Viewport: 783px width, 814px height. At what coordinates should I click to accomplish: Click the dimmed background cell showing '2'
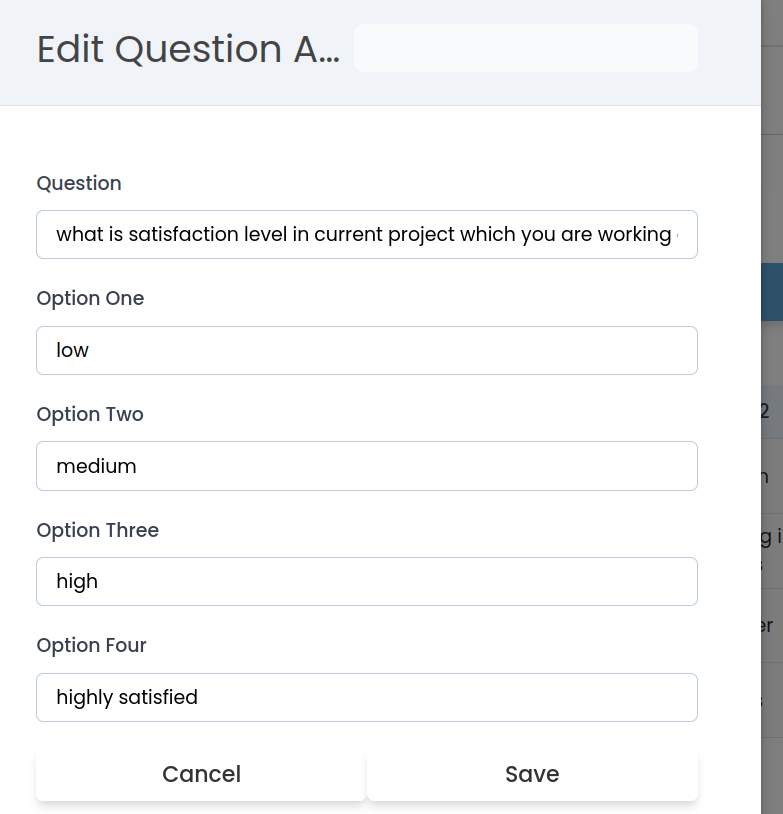pos(766,411)
